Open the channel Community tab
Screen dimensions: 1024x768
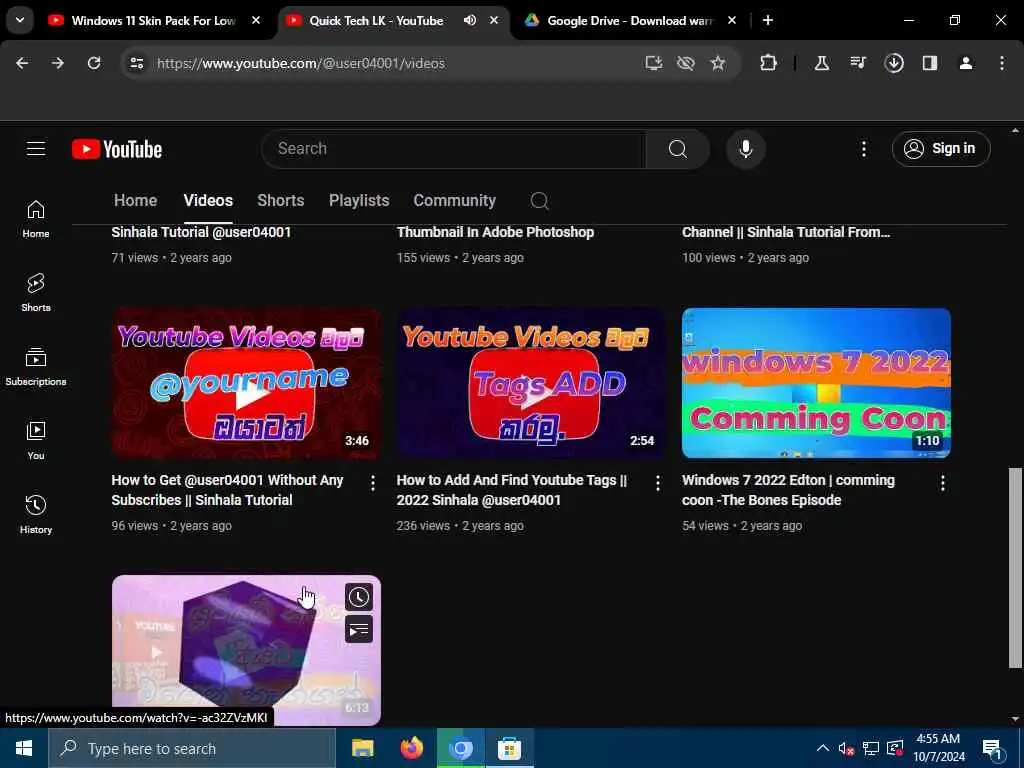(x=455, y=200)
